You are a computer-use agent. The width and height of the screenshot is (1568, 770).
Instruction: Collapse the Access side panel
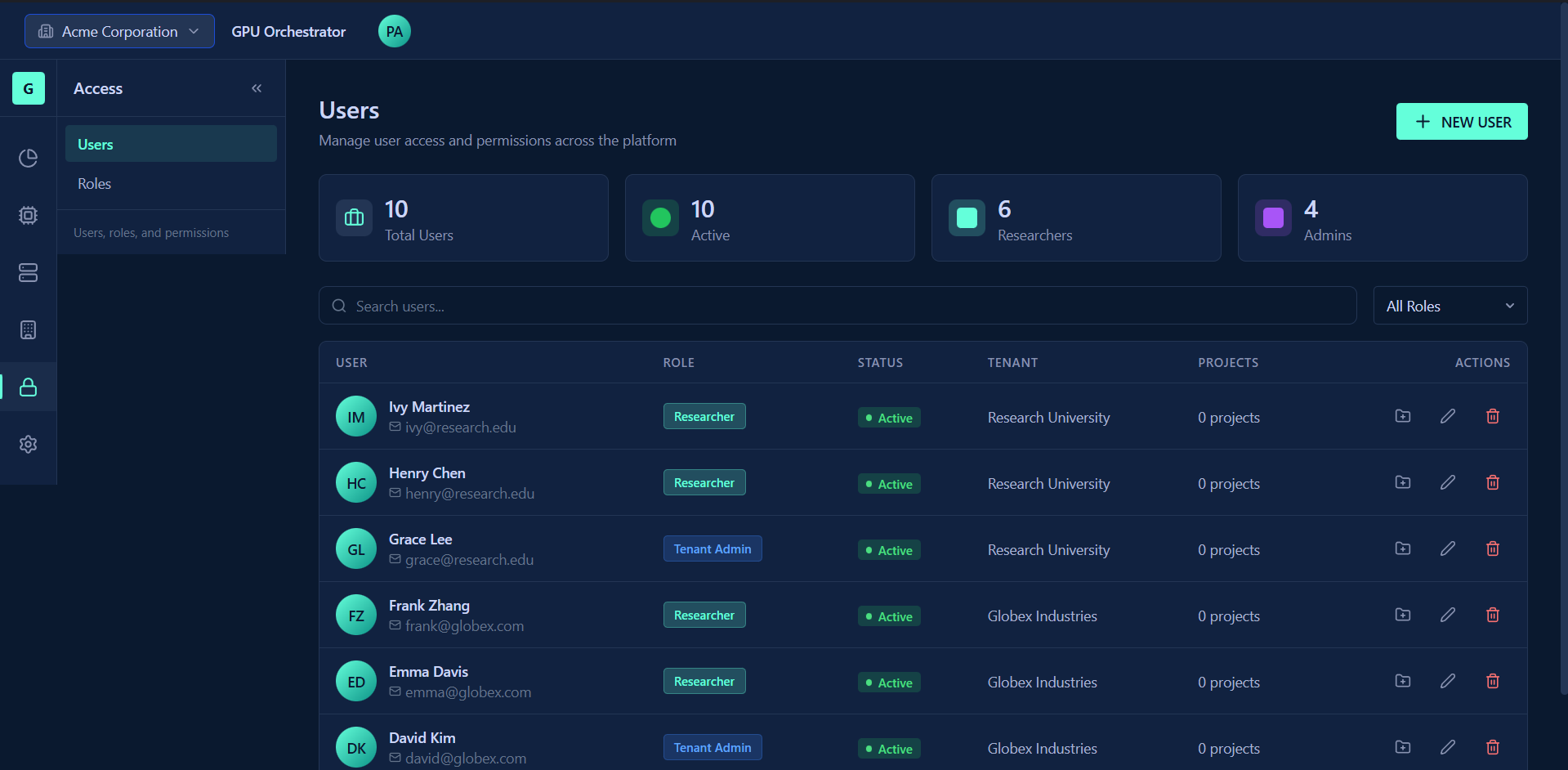point(257,88)
